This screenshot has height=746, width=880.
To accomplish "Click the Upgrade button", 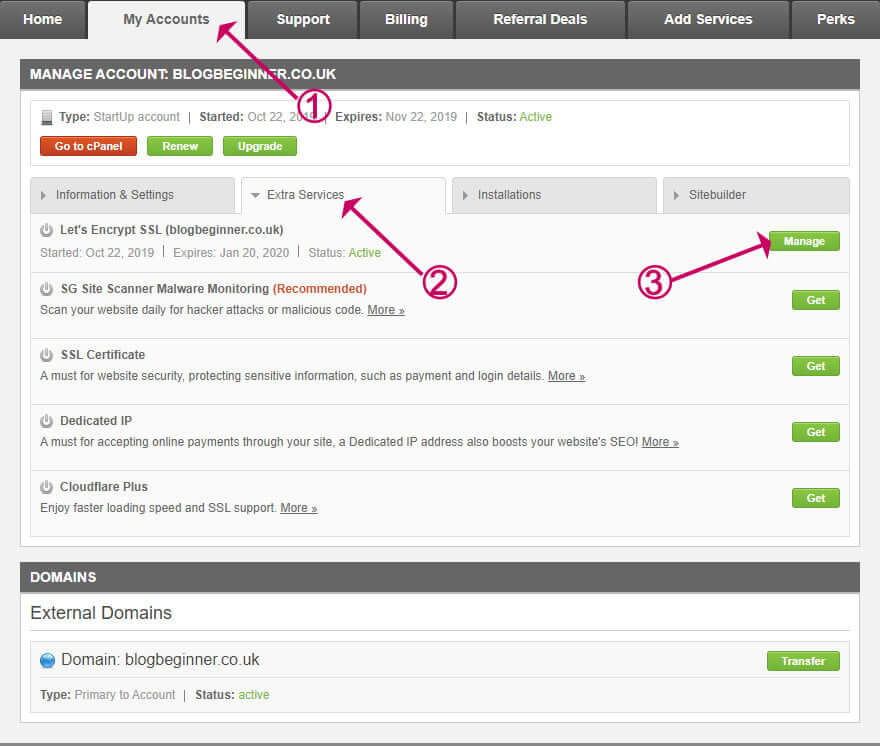I will [x=260, y=147].
